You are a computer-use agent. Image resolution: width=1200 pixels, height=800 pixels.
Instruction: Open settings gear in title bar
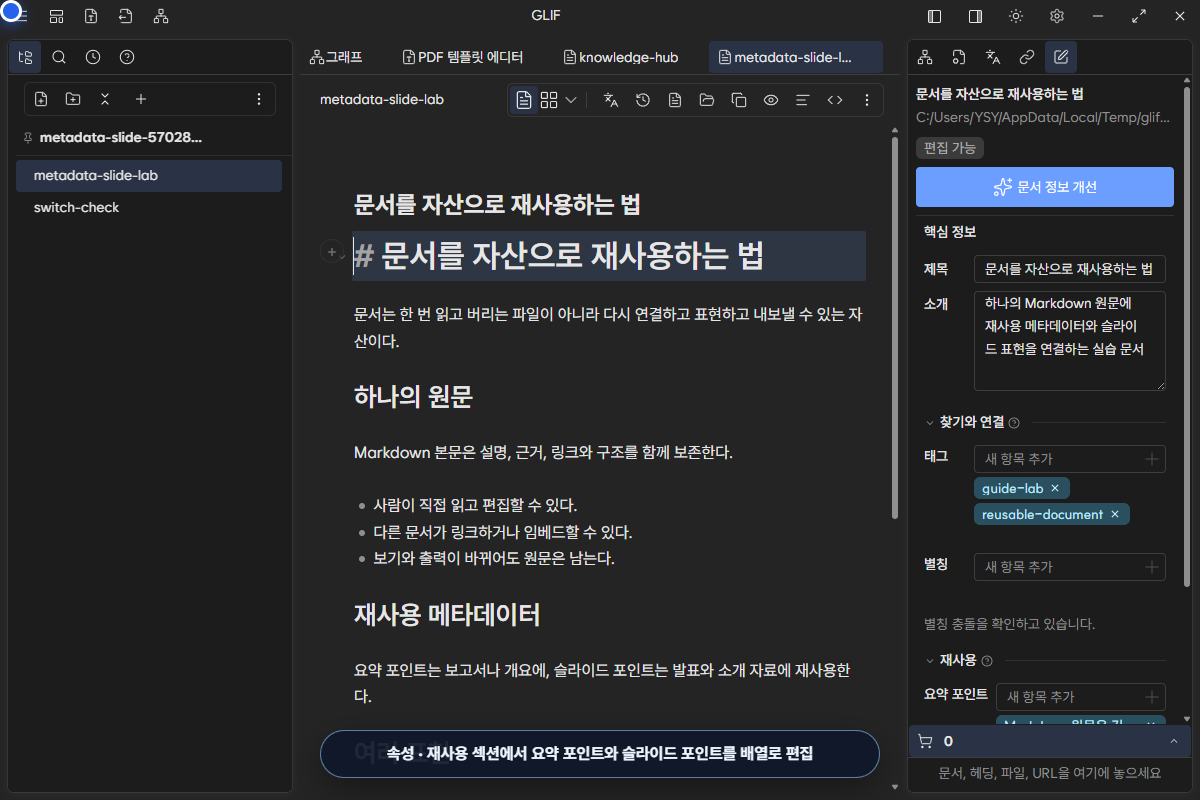coord(1057,16)
